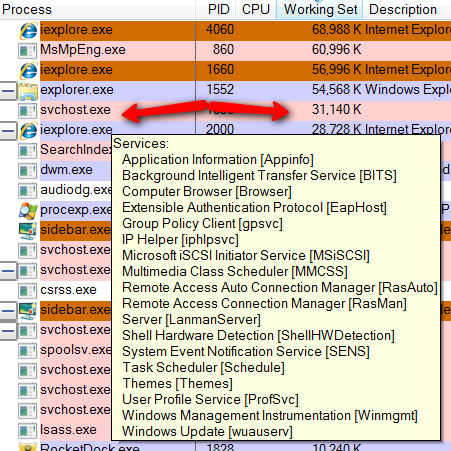
Task: Click PID cell 860
Action: [223, 50]
